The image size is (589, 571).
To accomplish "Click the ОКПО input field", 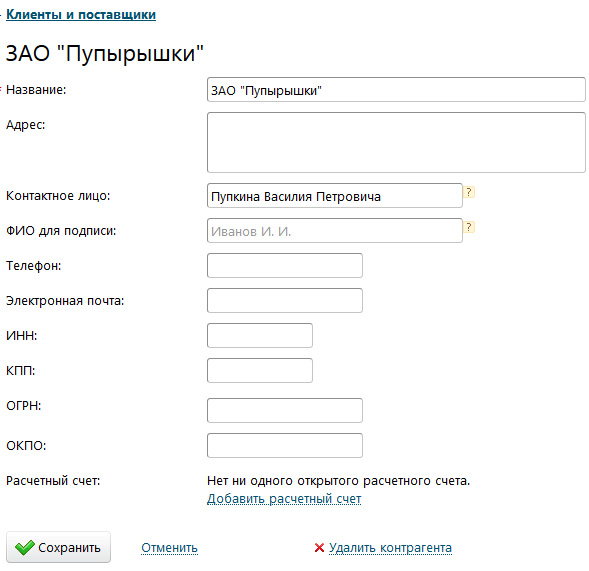I will pos(285,446).
